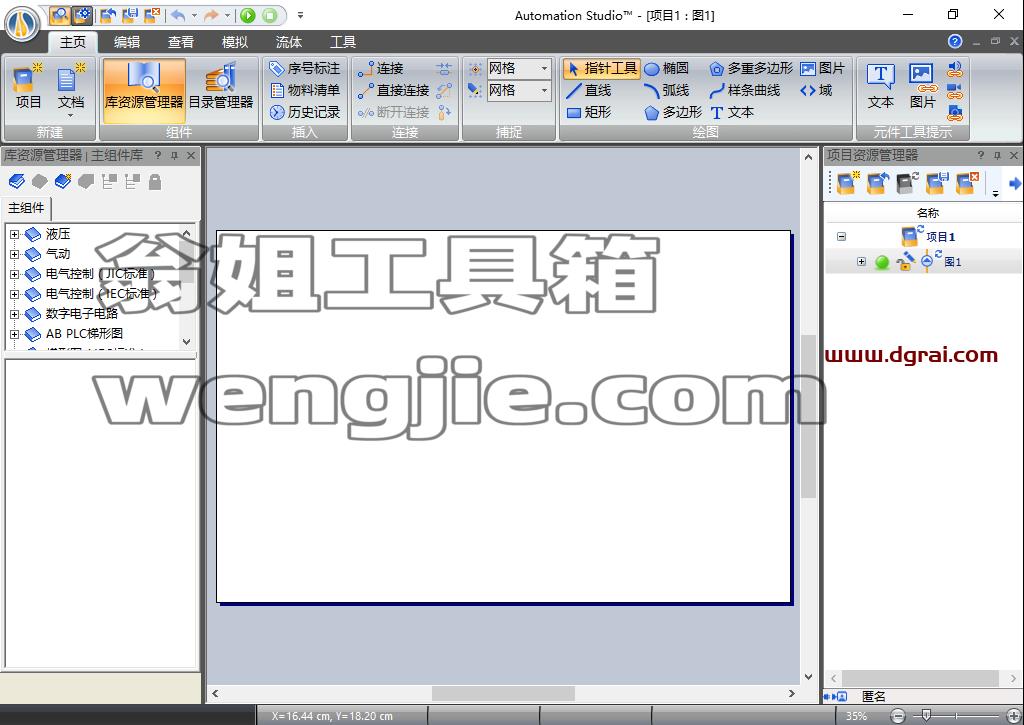Select the 图1 document in project explorer
1024x725 pixels.
click(952, 262)
